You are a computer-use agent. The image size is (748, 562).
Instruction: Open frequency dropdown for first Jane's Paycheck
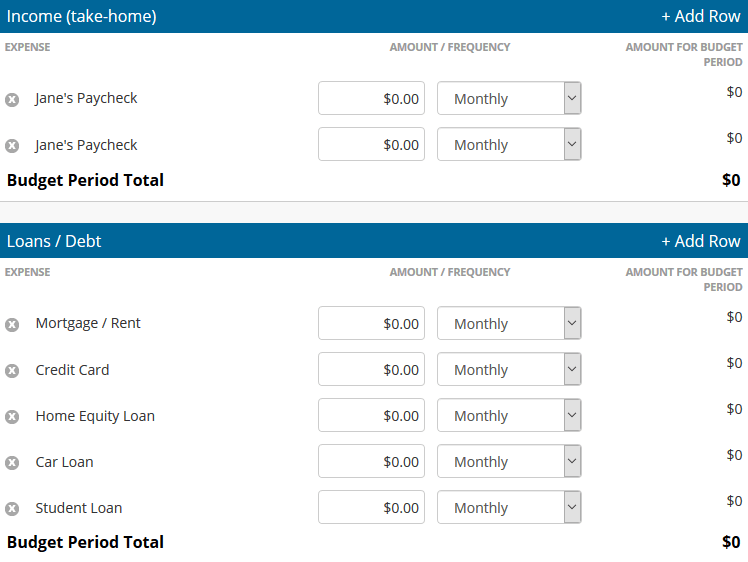509,98
